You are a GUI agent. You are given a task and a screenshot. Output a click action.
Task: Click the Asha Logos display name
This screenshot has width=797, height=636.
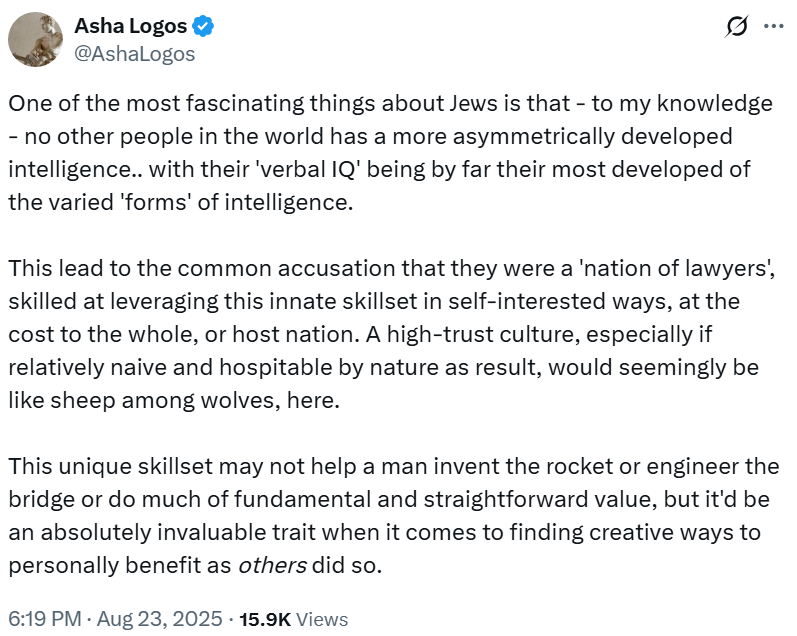click(133, 27)
